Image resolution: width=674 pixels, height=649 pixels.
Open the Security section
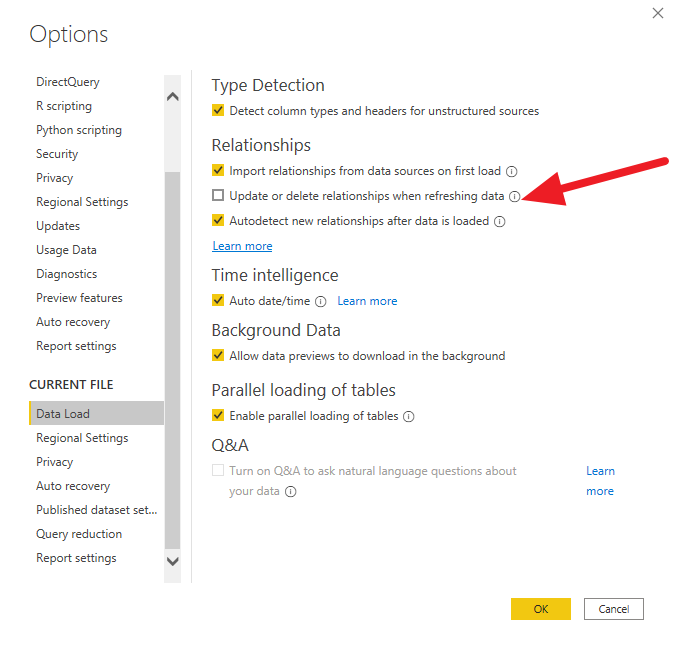[57, 154]
